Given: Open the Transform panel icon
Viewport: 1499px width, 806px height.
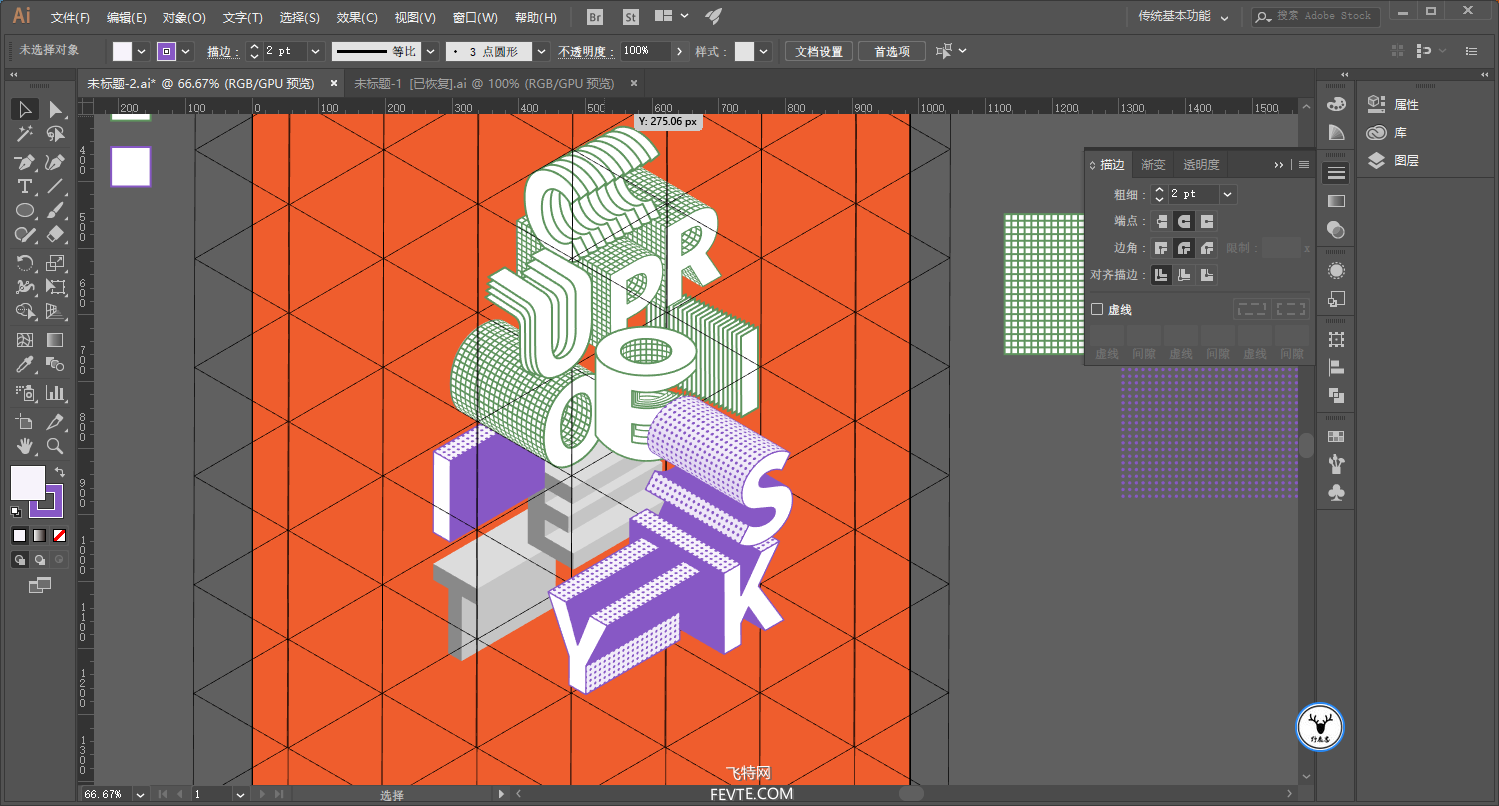Looking at the screenshot, I should pos(1336,339).
